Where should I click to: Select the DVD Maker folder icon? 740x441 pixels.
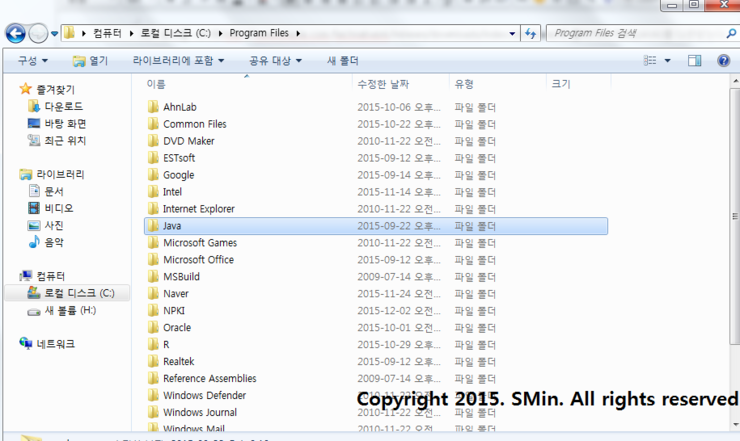(153, 141)
